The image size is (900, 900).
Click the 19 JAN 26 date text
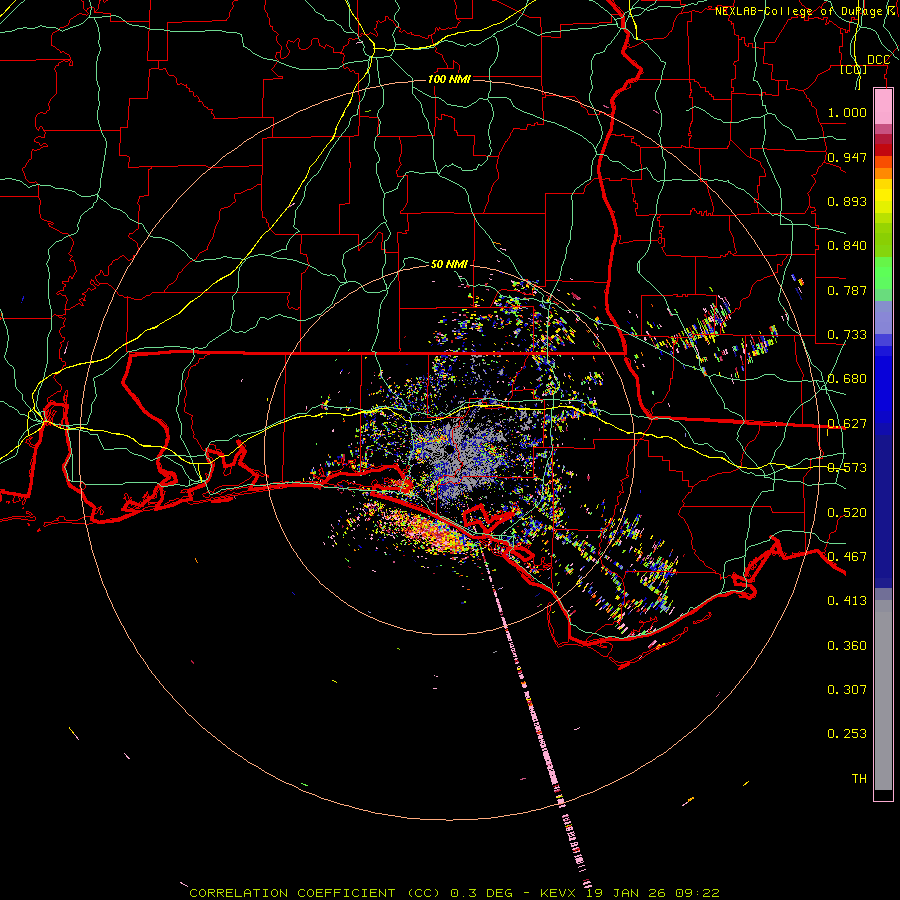pyautogui.click(x=624, y=893)
